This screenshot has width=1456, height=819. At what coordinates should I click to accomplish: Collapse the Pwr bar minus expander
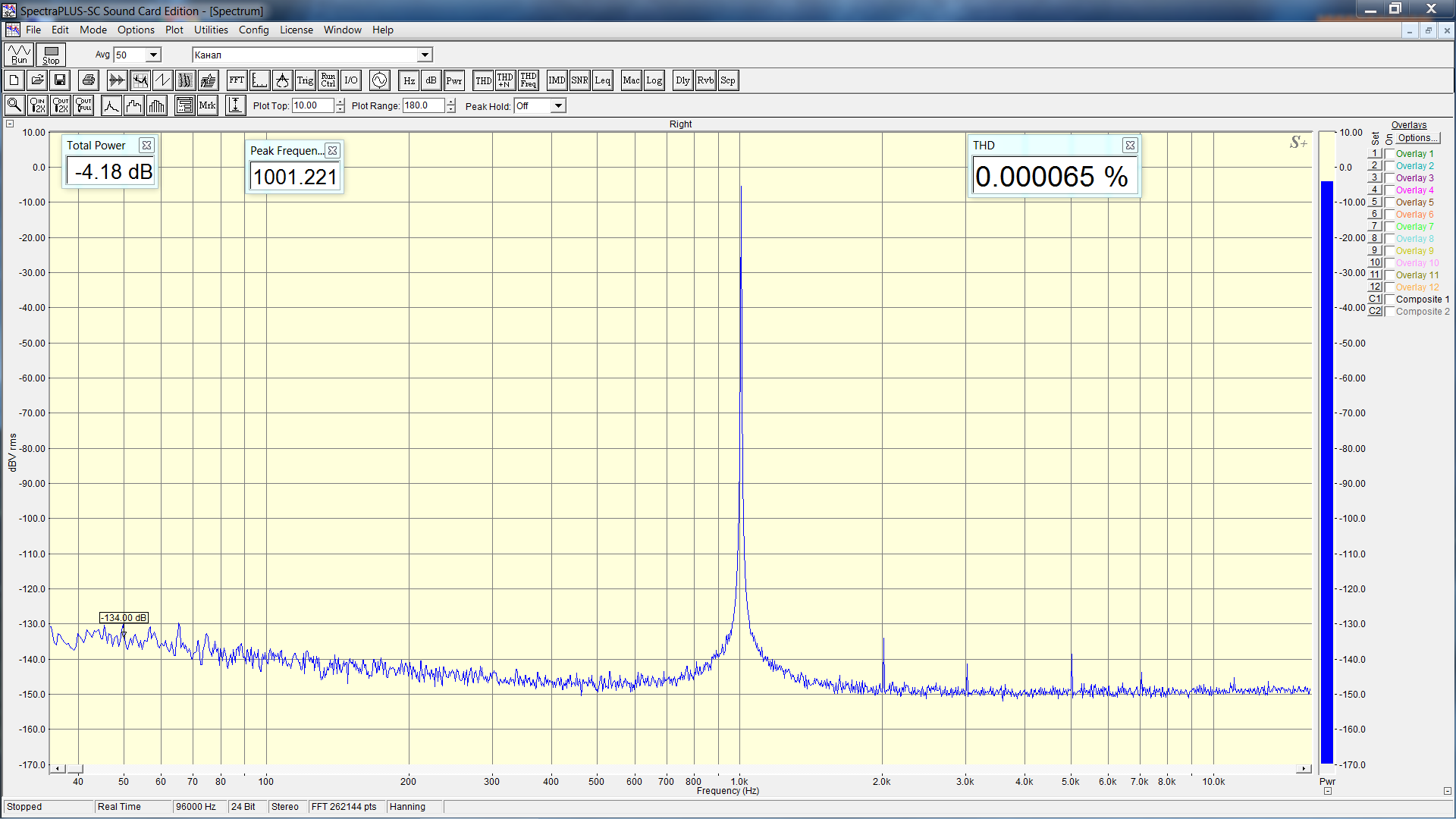tap(1328, 791)
